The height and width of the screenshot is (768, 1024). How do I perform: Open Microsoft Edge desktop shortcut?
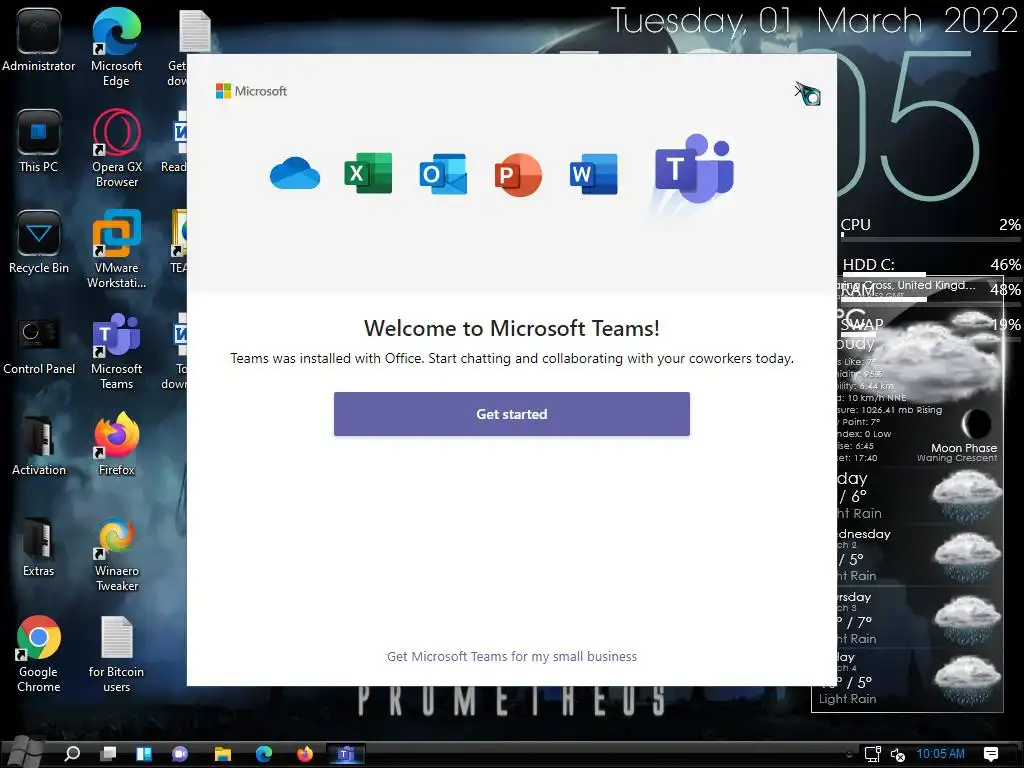coord(116,47)
